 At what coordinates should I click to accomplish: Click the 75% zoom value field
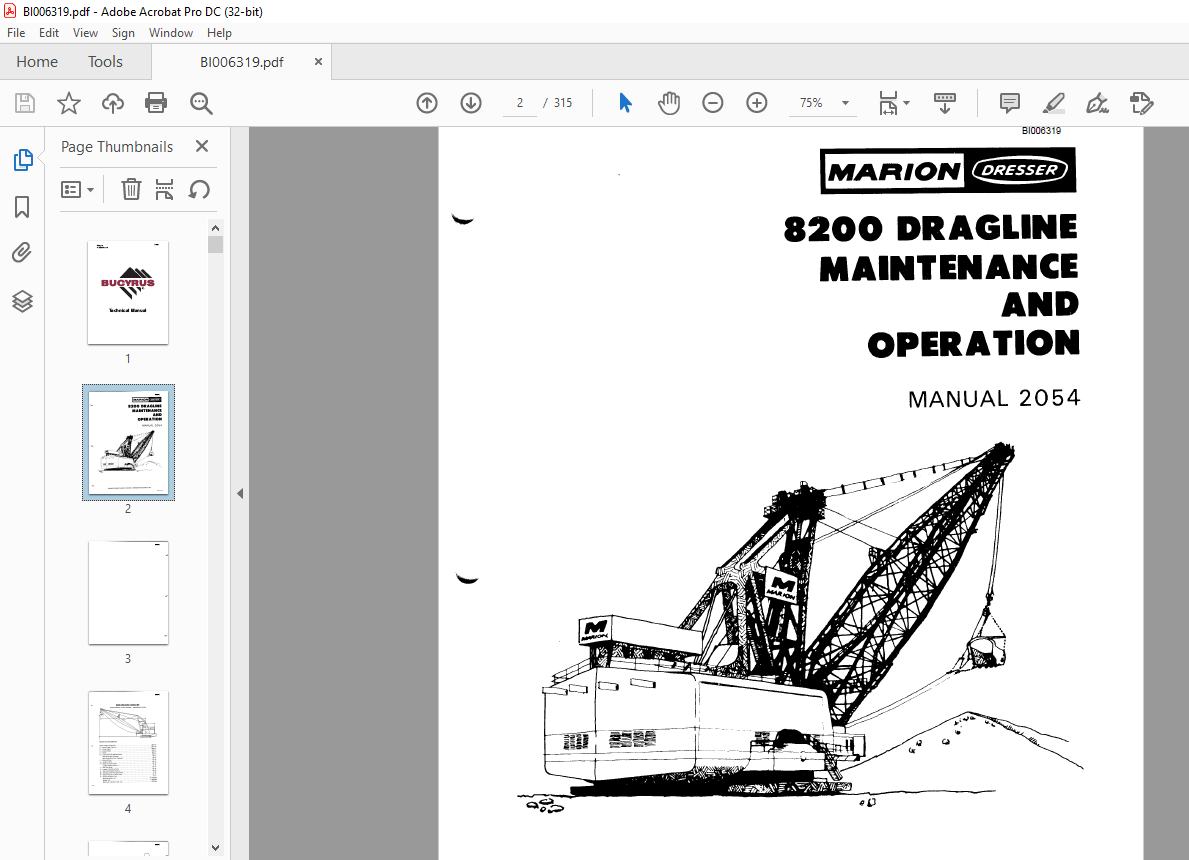(x=811, y=103)
